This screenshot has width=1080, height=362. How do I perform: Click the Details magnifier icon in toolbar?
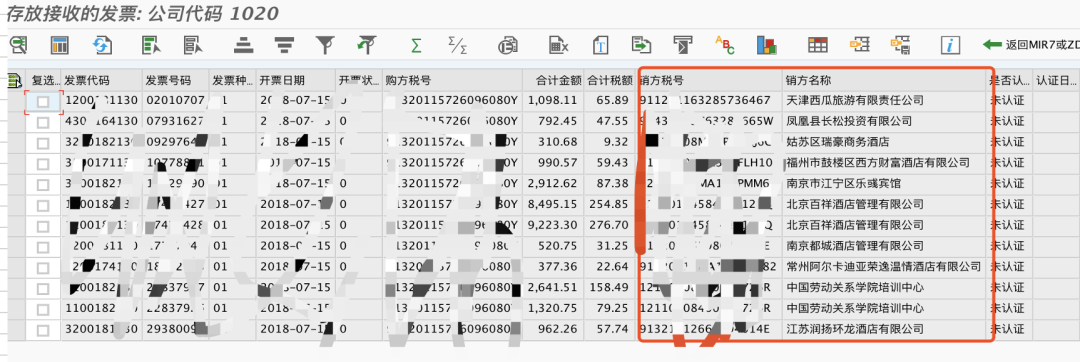(19, 45)
